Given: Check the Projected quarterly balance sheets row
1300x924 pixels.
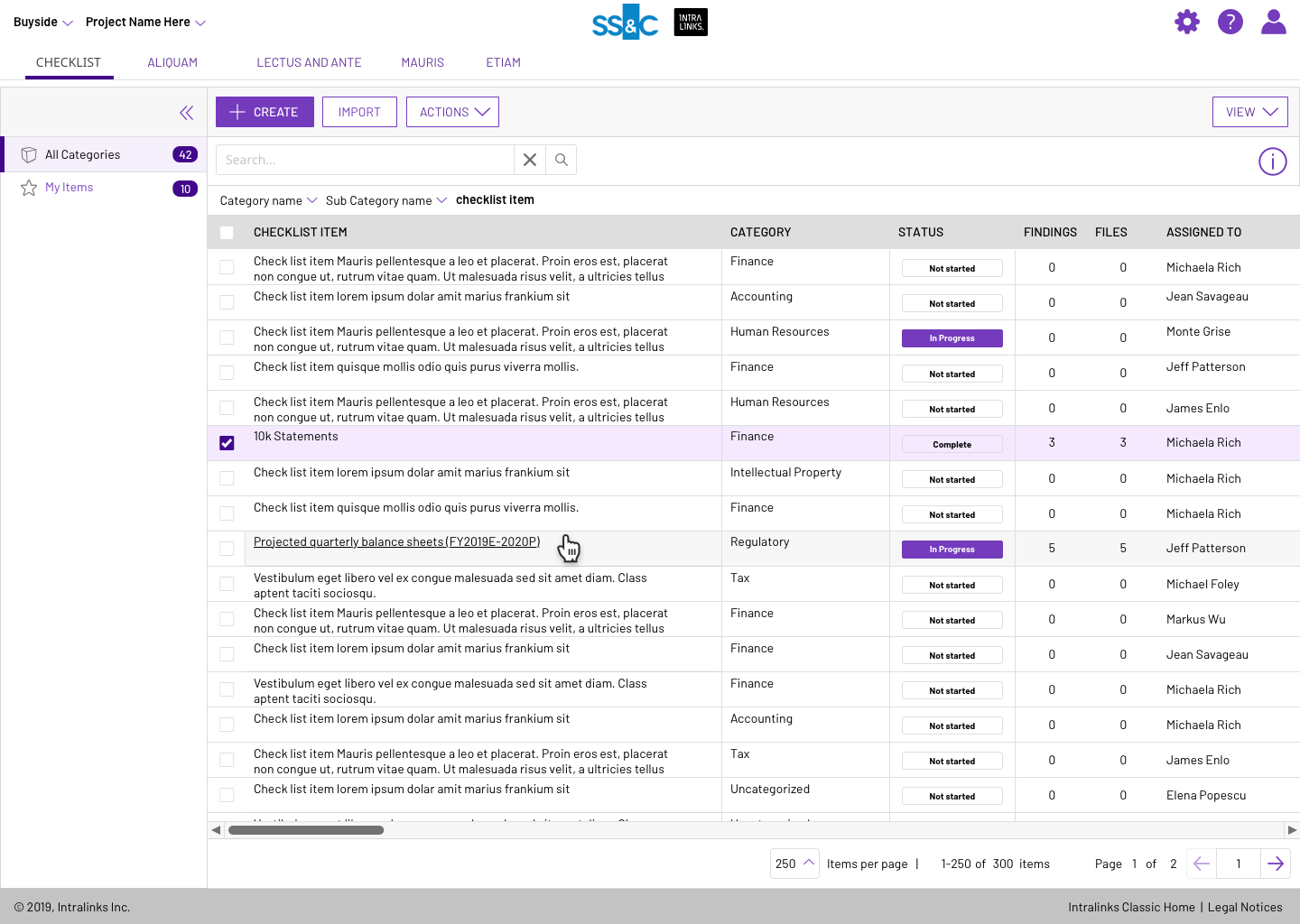Looking at the screenshot, I should pyautogui.click(x=227, y=549).
